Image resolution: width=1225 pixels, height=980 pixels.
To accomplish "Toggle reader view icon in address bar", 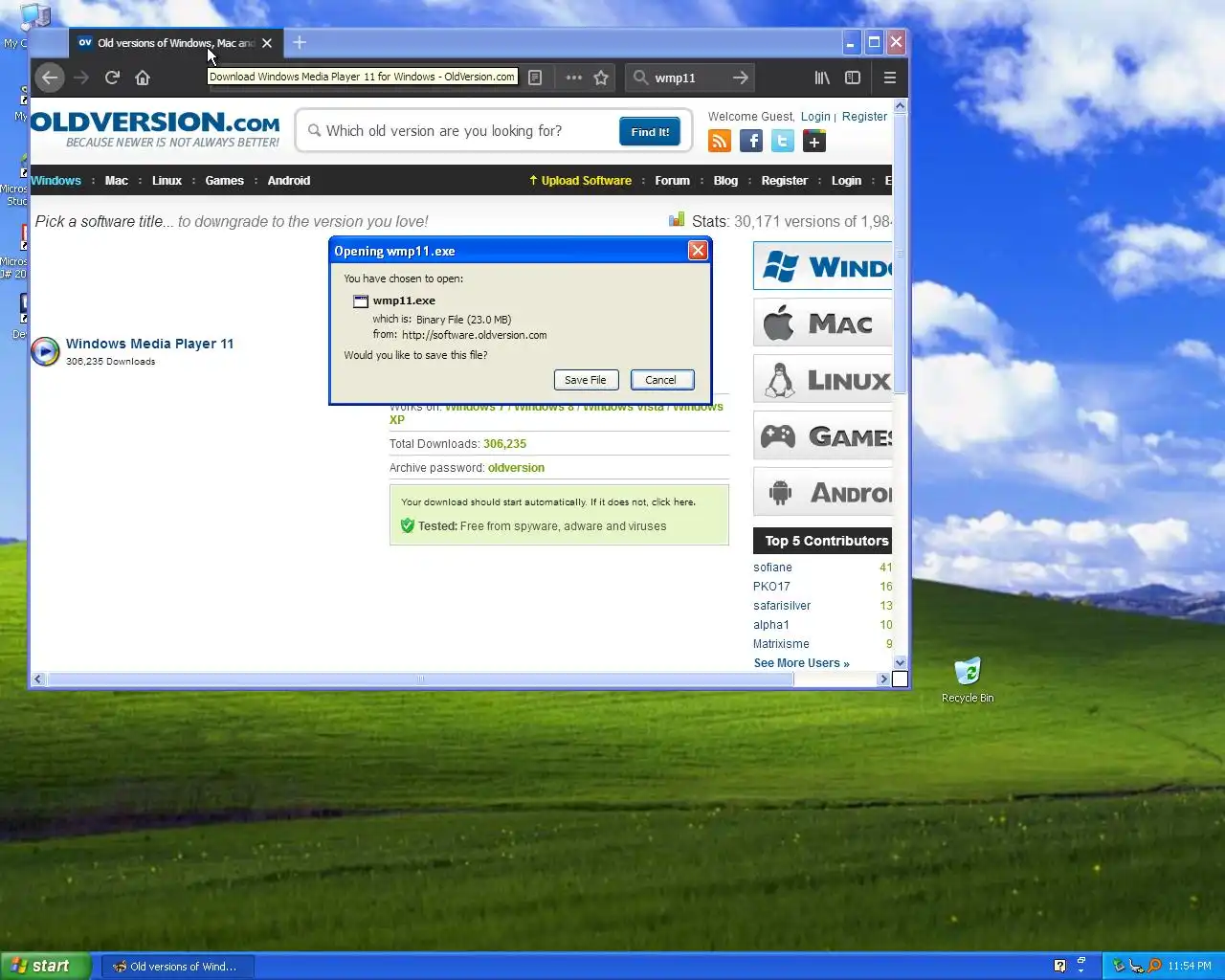I will click(535, 78).
